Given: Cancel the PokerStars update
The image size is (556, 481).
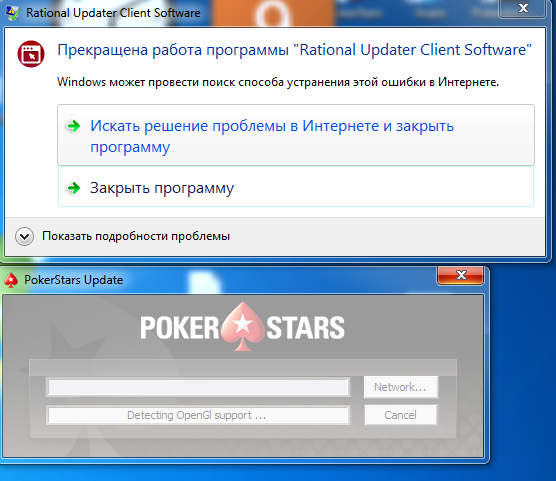Looking at the screenshot, I should tap(401, 415).
